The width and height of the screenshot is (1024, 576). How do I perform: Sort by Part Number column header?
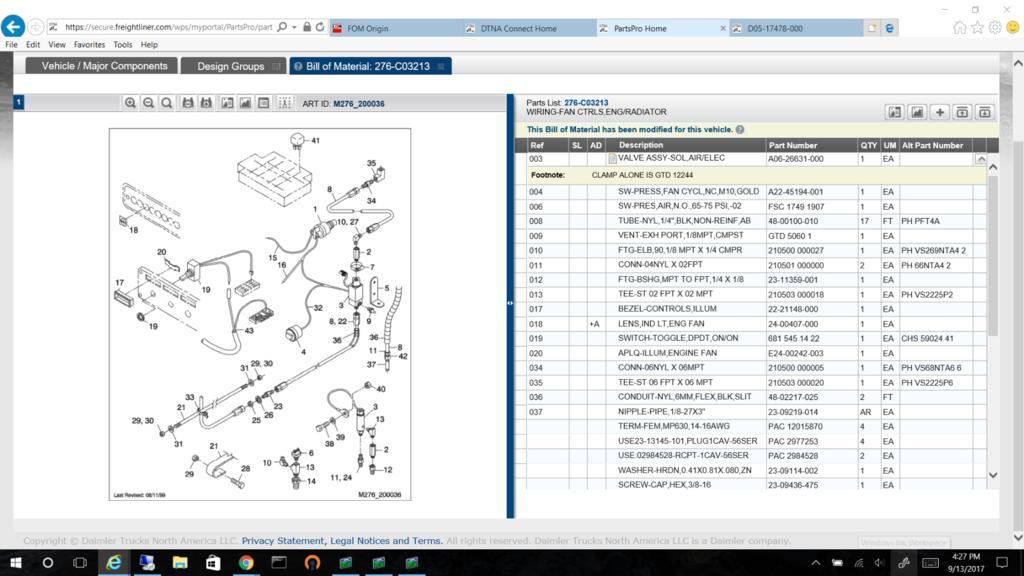pos(793,145)
